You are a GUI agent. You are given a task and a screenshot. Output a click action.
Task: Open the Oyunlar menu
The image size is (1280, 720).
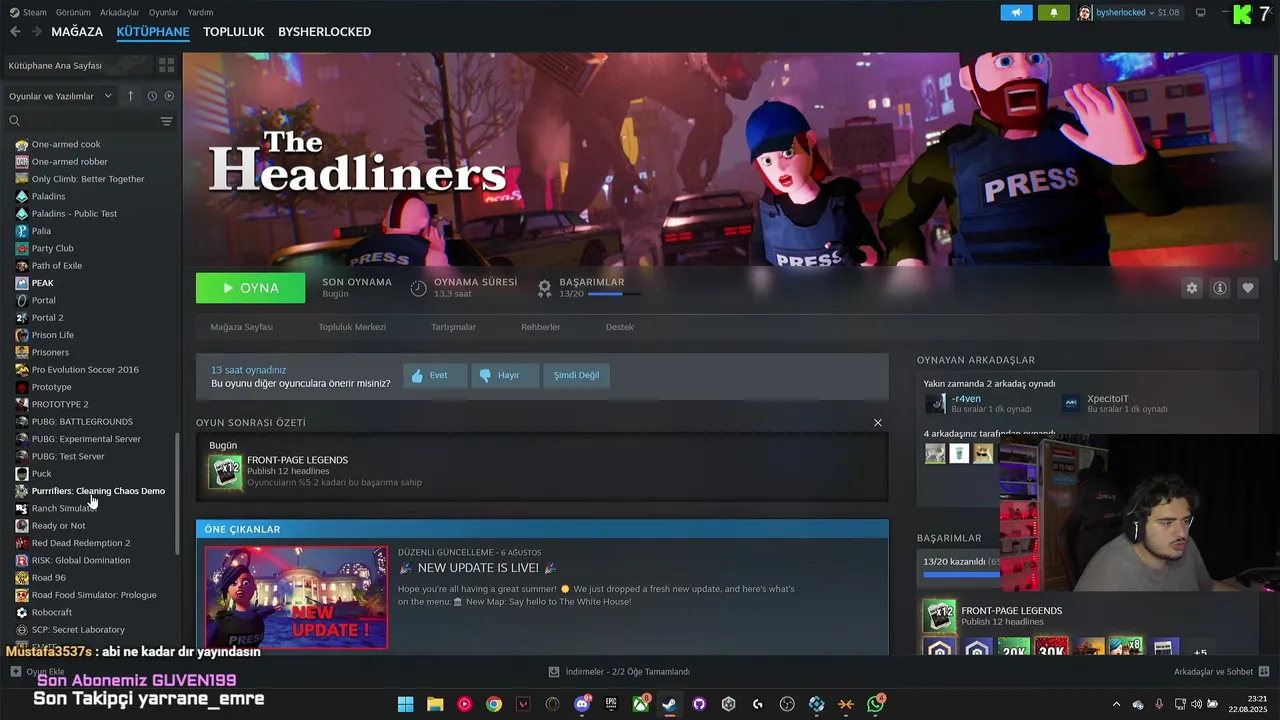[x=164, y=12]
